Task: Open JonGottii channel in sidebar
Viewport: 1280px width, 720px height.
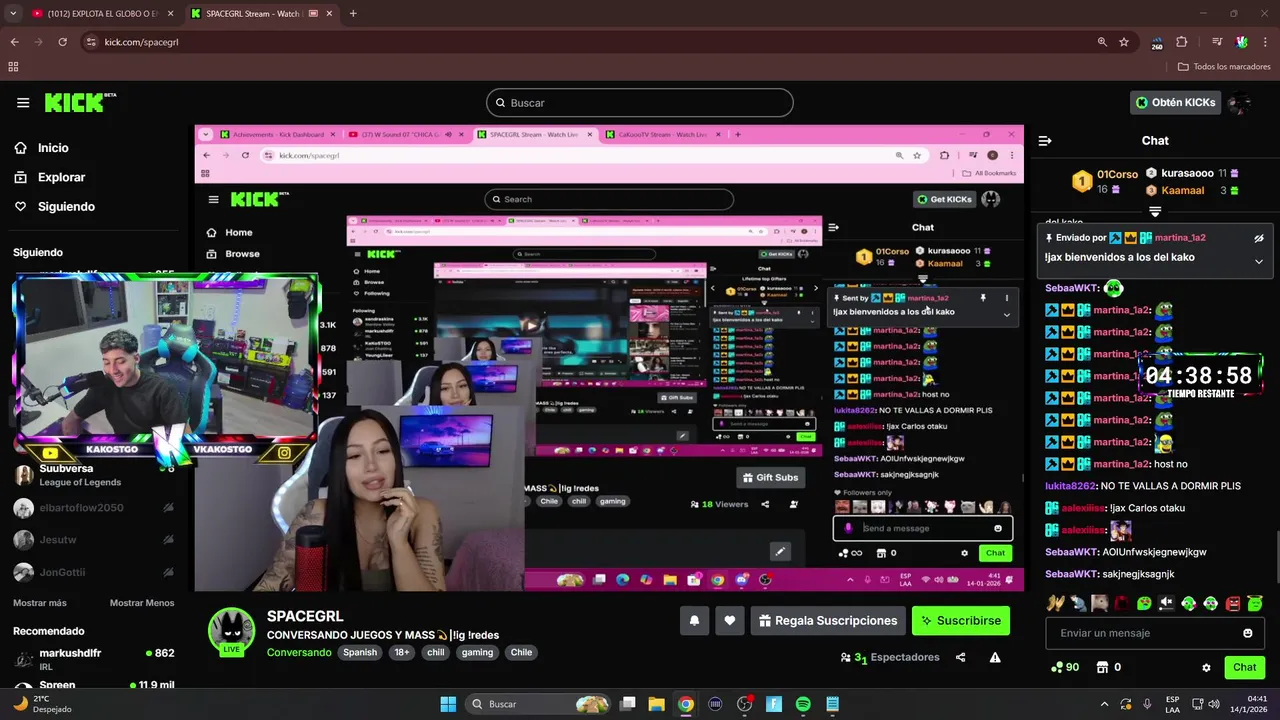Action: point(95,572)
